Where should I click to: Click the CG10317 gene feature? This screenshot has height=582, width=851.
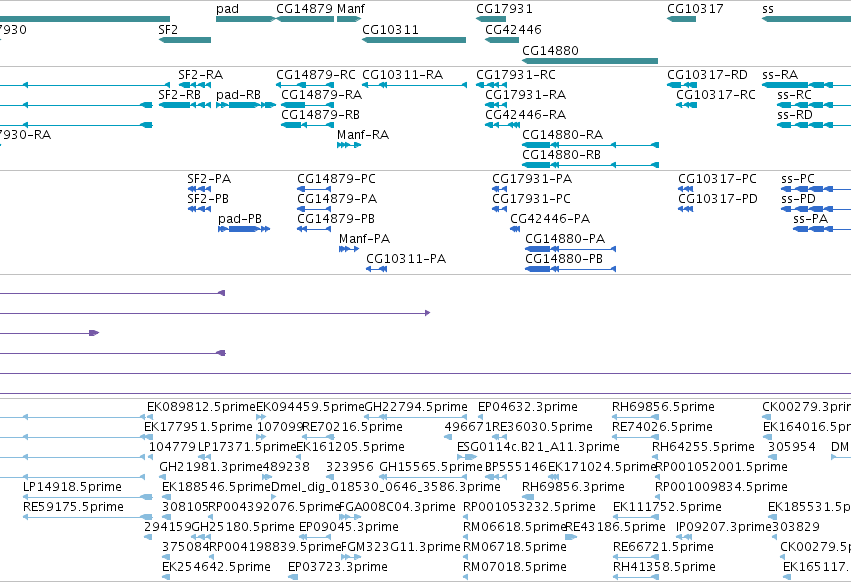pyautogui.click(x=681, y=19)
